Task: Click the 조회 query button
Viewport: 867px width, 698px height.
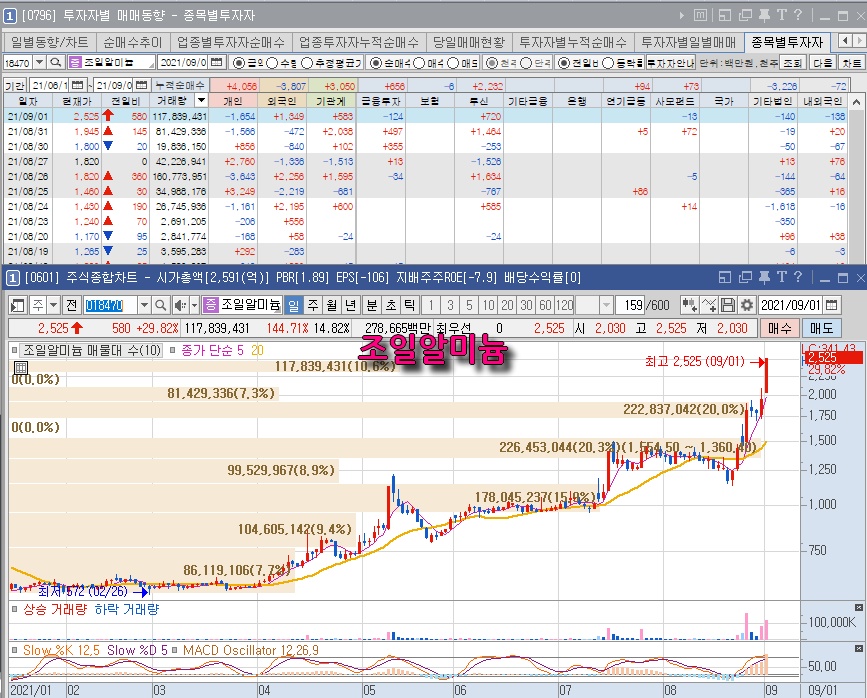Action: (792, 63)
